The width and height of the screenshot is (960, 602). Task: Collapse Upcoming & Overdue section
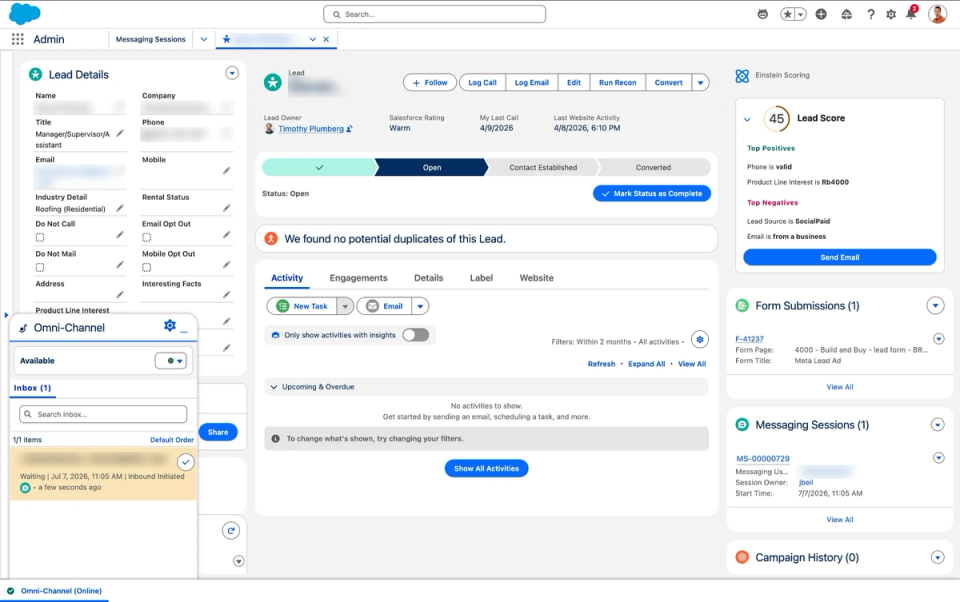(x=274, y=387)
